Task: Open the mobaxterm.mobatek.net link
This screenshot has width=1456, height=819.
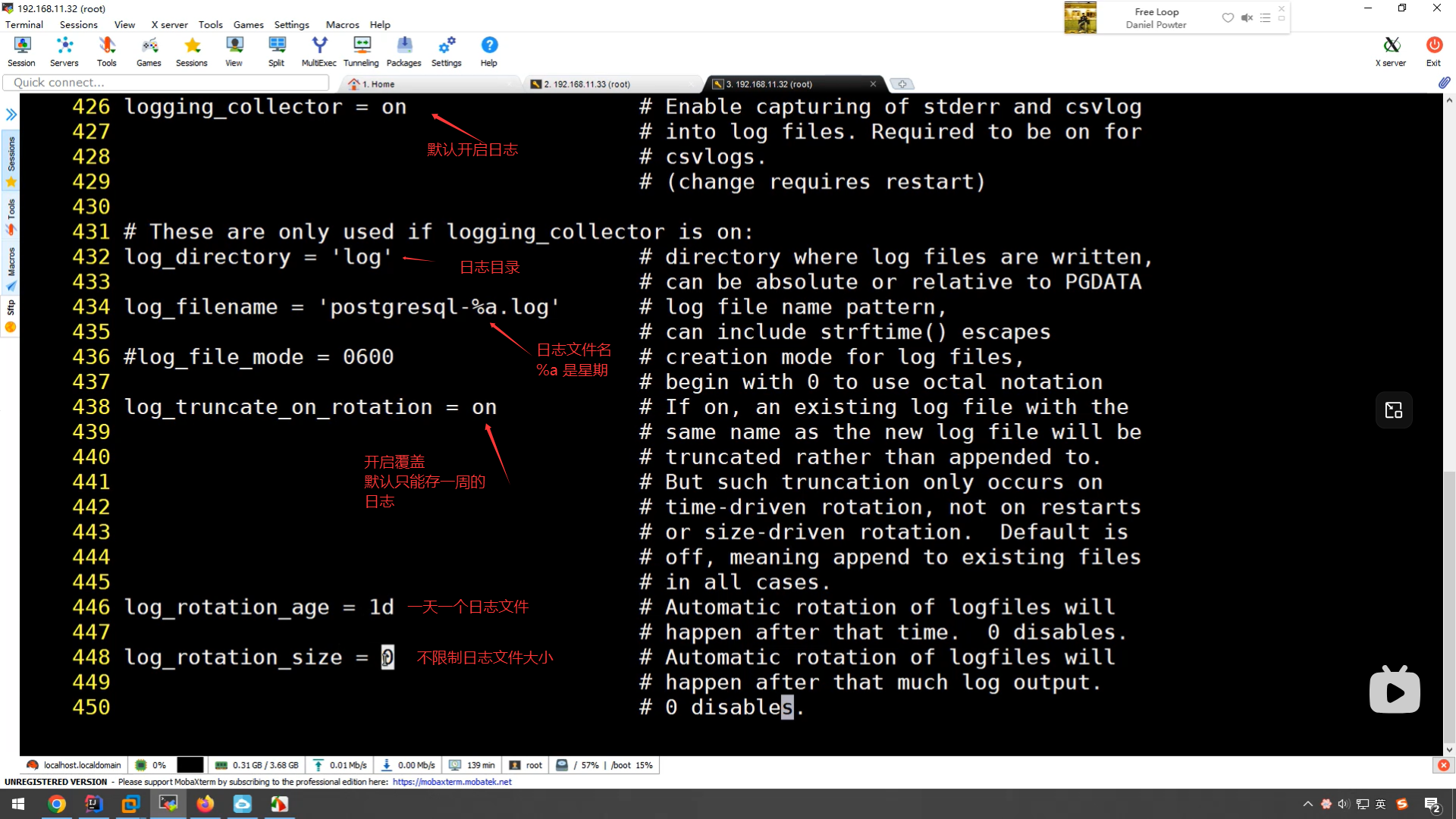Action: tap(452, 782)
